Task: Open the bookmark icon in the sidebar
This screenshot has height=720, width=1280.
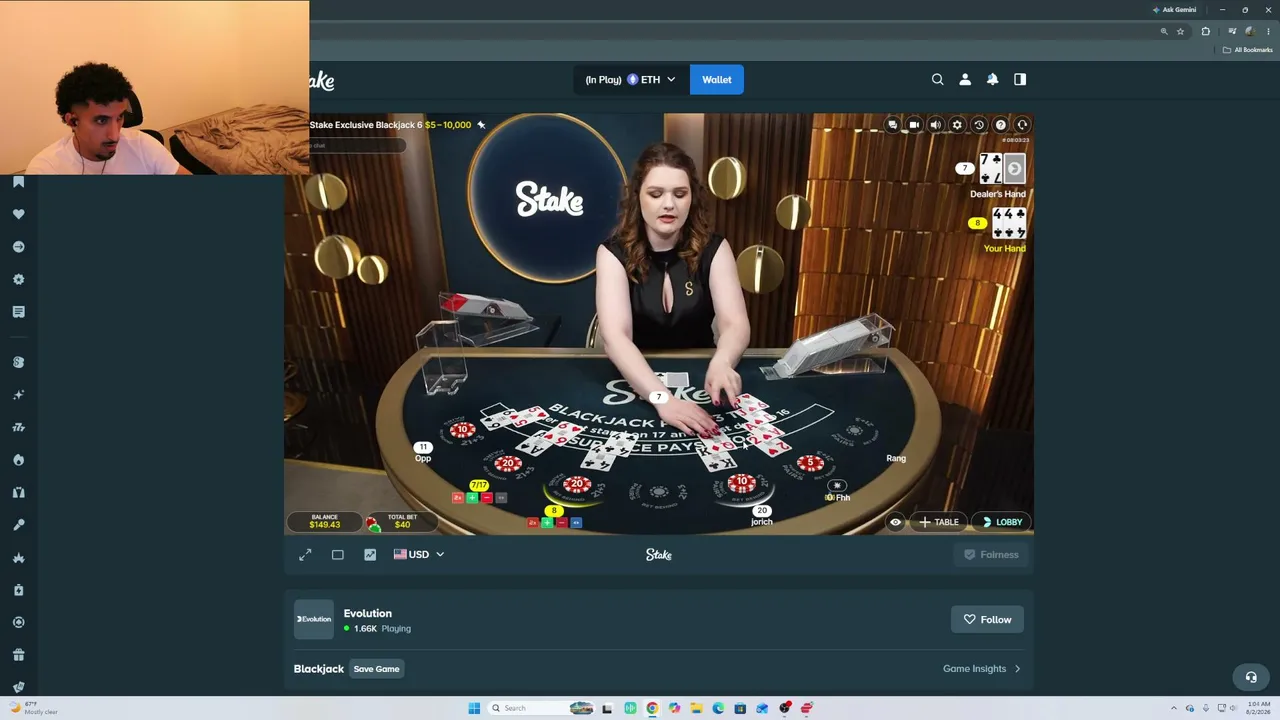Action: point(18,182)
